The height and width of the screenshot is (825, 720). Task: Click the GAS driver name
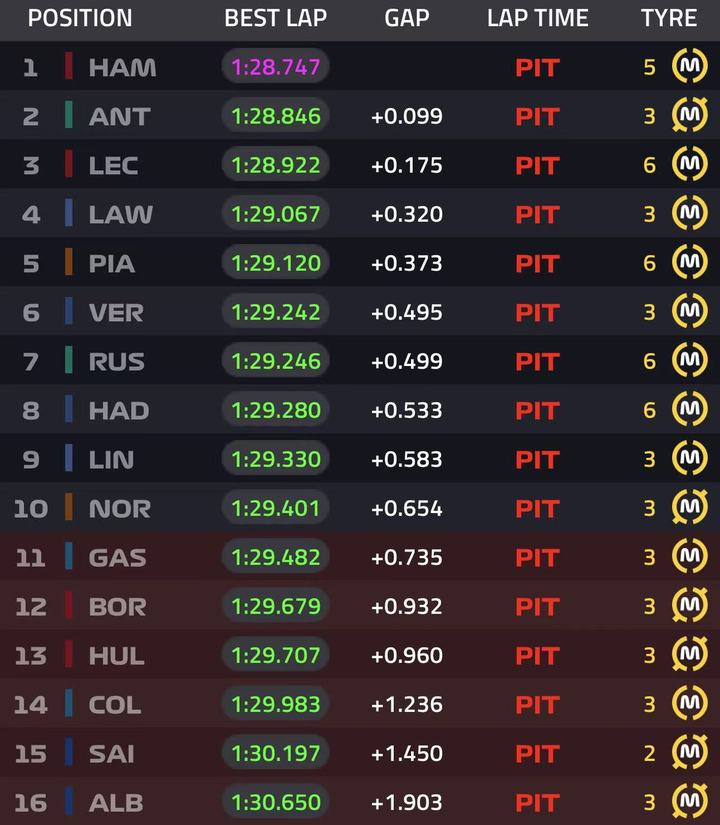(x=117, y=558)
